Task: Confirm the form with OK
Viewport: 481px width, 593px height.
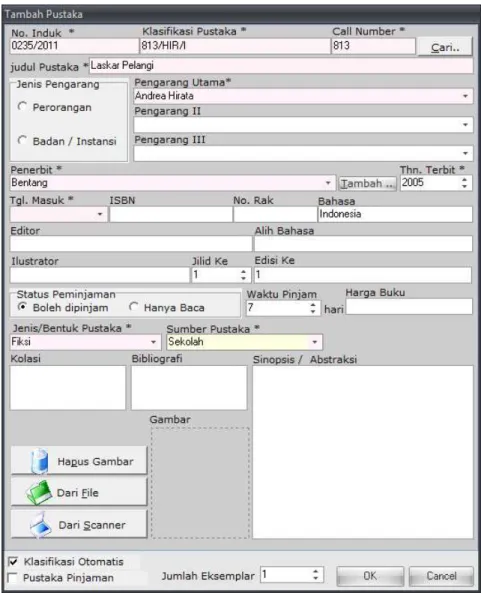Action: point(370,576)
